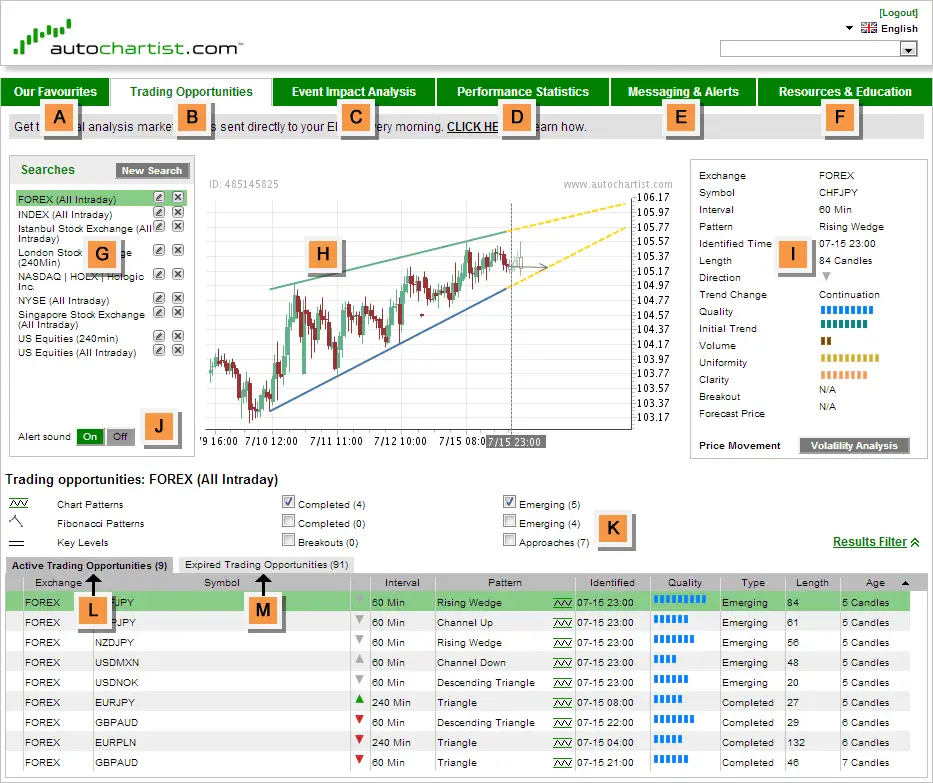Switch to Expired Trading Opportunities tab
This screenshot has height=783, width=933.
pyautogui.click(x=266, y=565)
